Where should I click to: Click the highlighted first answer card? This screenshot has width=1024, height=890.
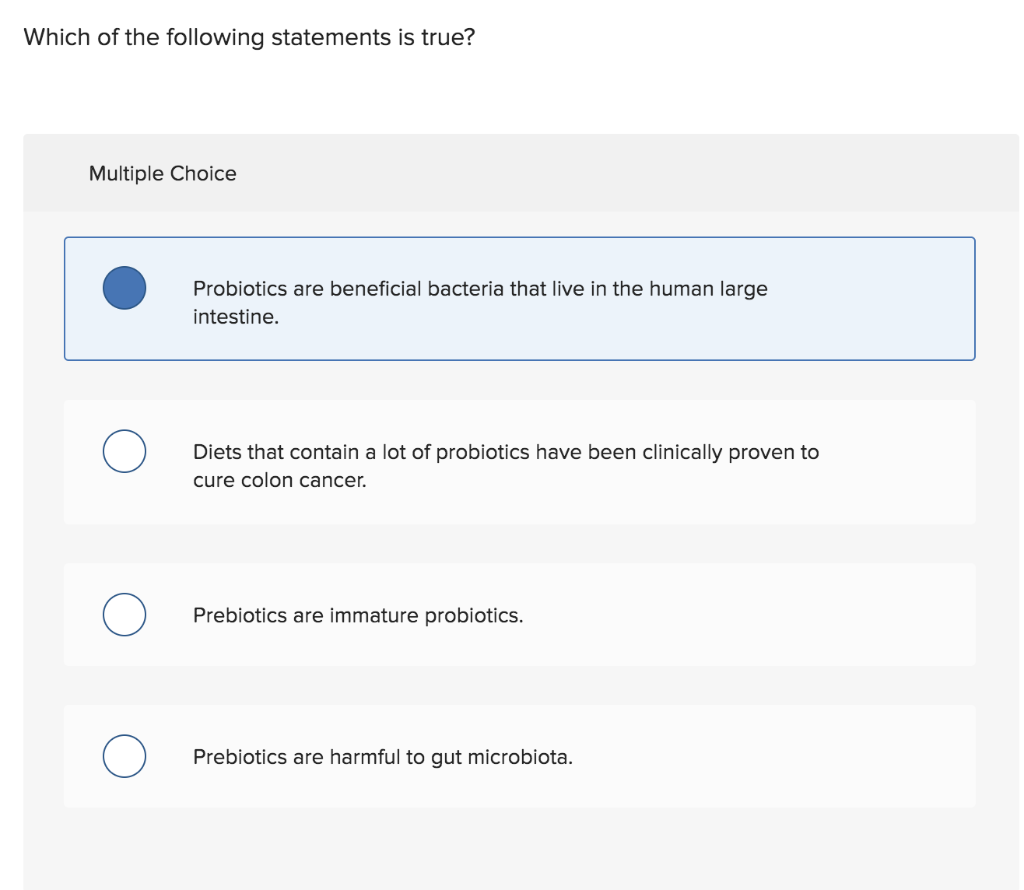coord(519,297)
